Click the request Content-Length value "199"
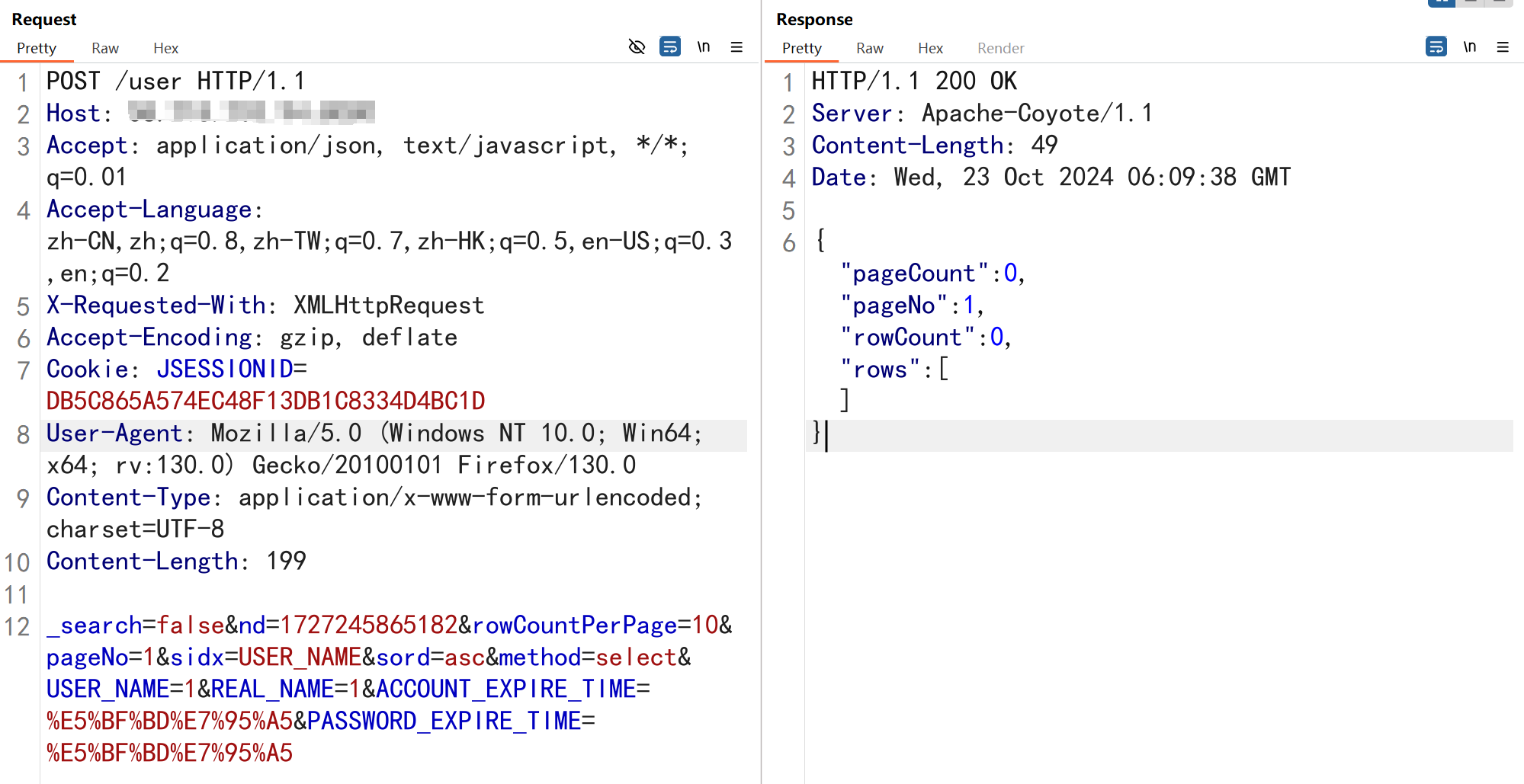1524x784 pixels. pos(287,561)
